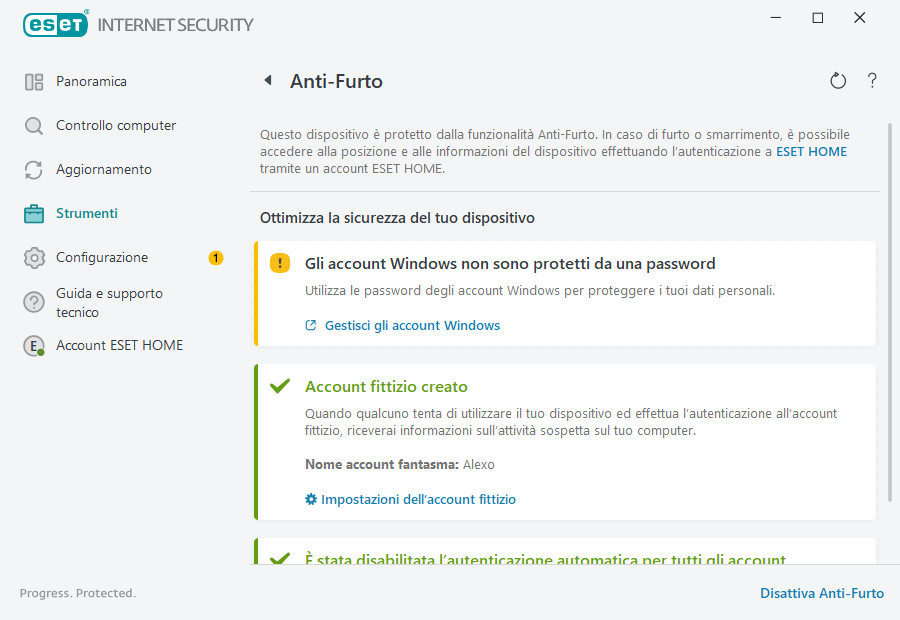Select the Strumenti briefcase icon

tap(34, 213)
